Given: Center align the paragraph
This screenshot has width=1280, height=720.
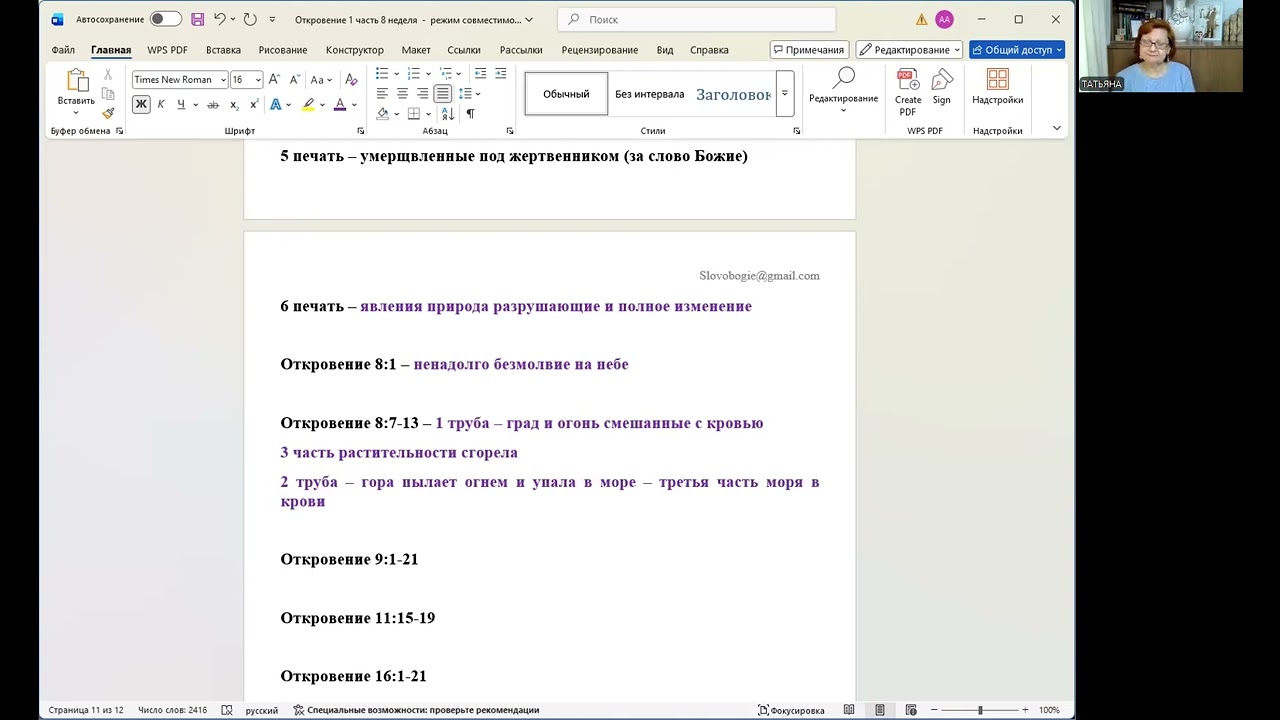Looking at the screenshot, I should click(402, 94).
